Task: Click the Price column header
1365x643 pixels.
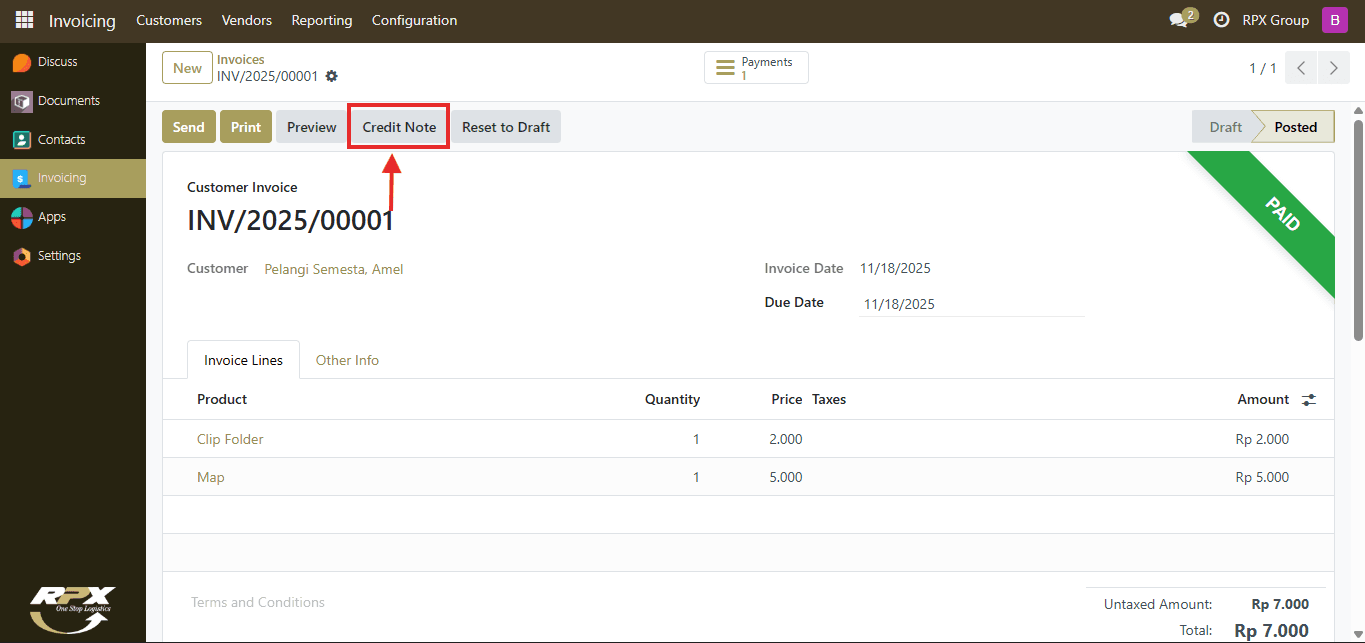Action: coord(787,399)
